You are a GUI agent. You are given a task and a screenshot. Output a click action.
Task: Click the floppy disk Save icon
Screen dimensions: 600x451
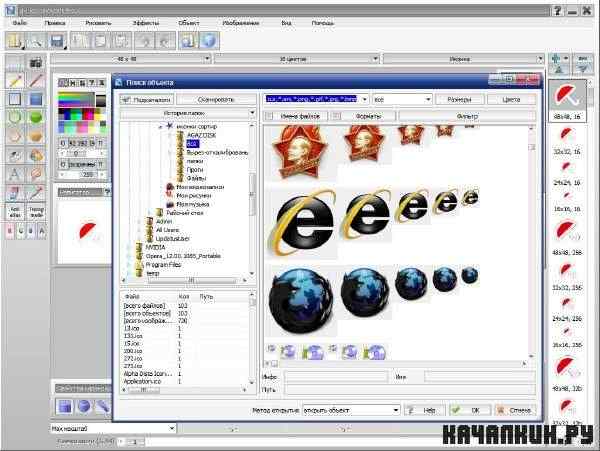pos(57,41)
